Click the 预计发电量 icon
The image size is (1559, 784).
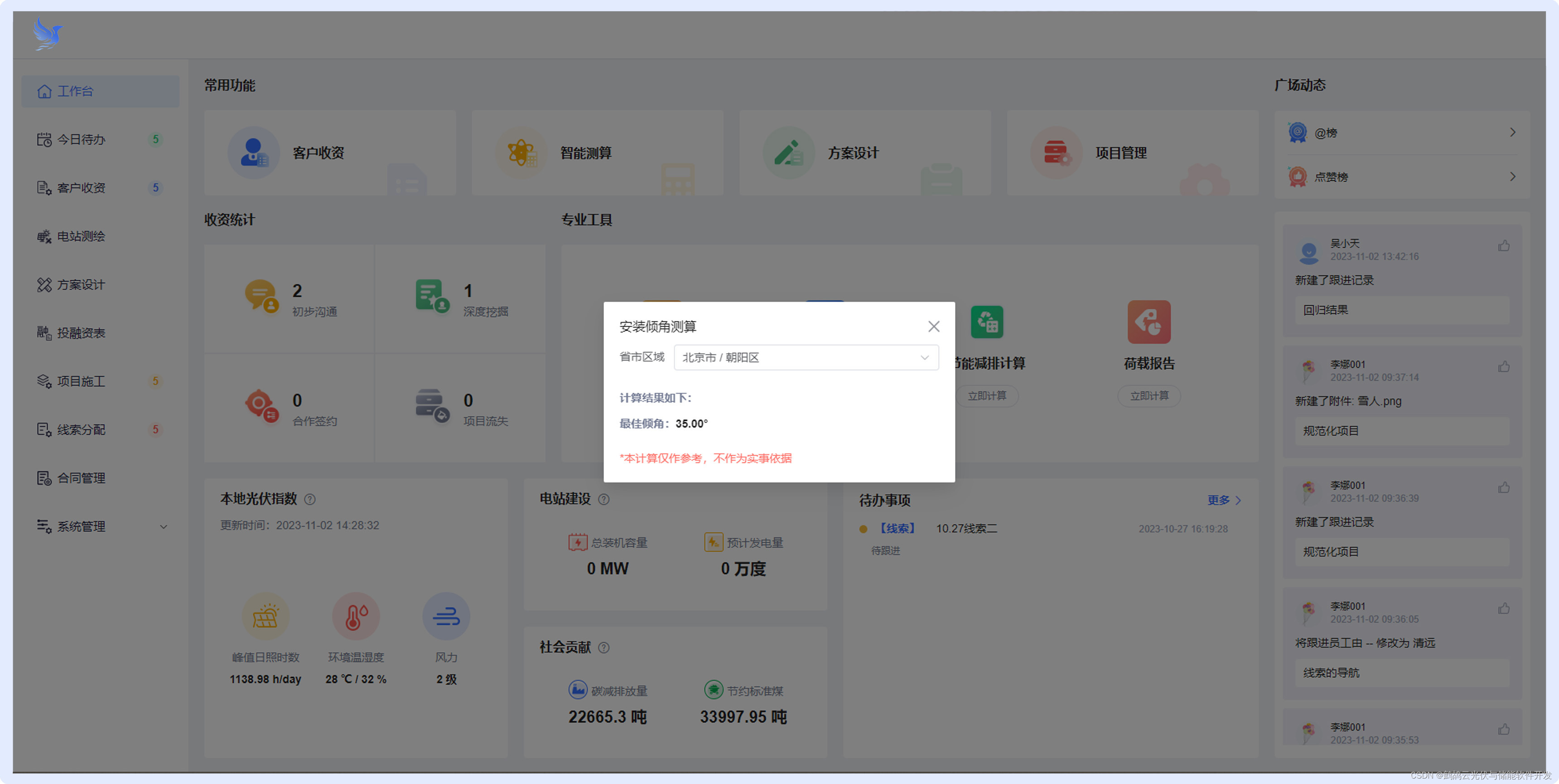pyautogui.click(x=714, y=543)
